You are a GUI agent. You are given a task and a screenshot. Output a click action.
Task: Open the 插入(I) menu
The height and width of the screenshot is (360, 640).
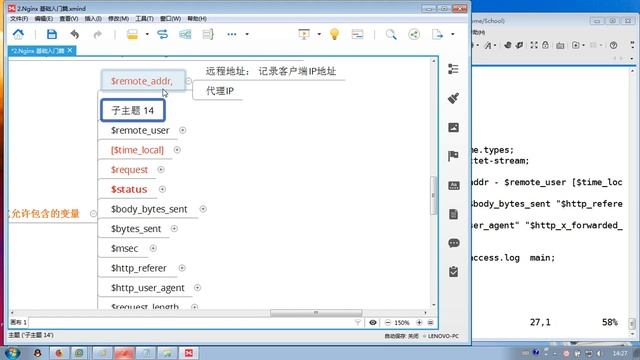click(x=93, y=19)
